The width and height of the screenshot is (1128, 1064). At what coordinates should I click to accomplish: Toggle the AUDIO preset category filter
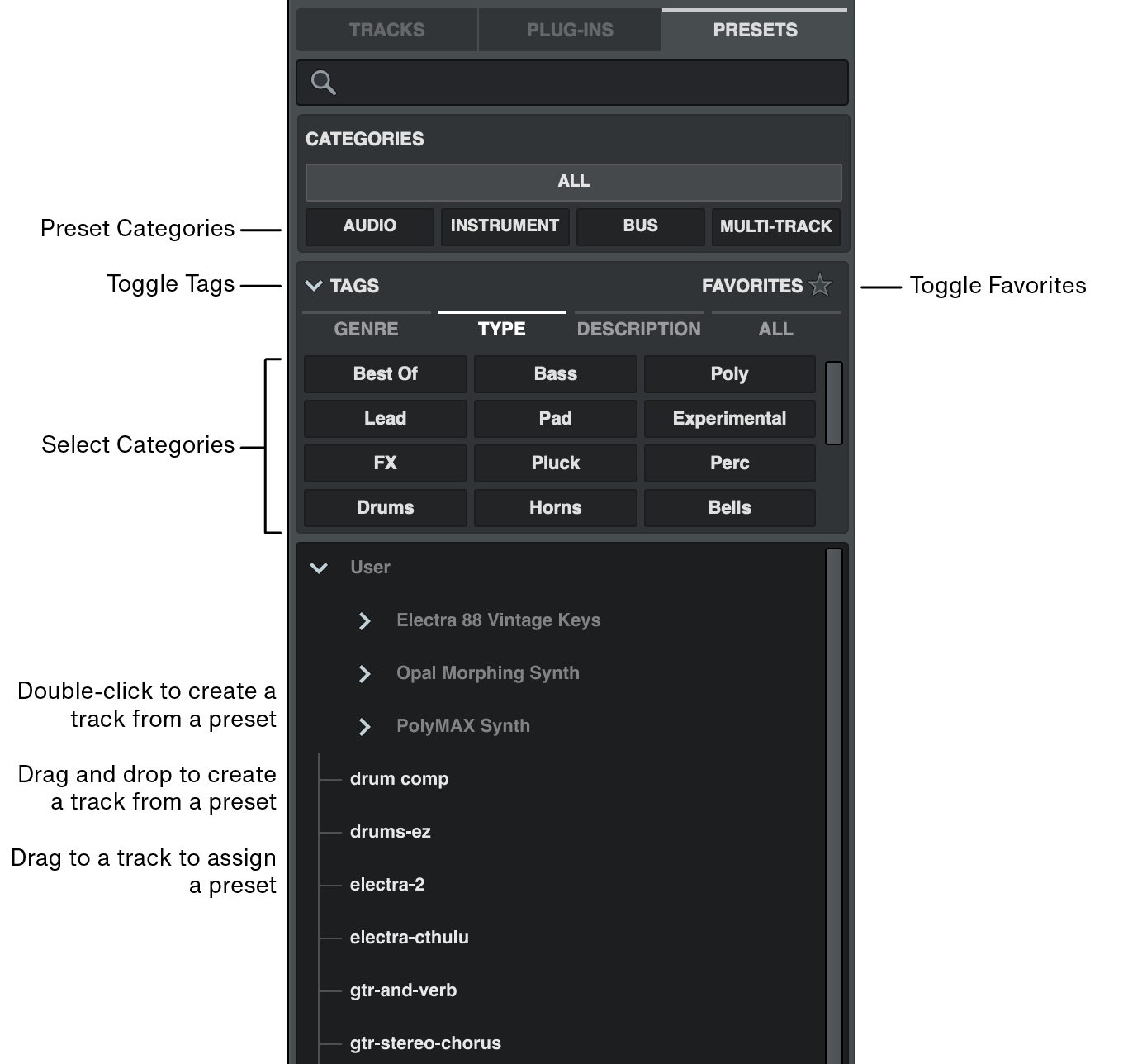coord(368,226)
